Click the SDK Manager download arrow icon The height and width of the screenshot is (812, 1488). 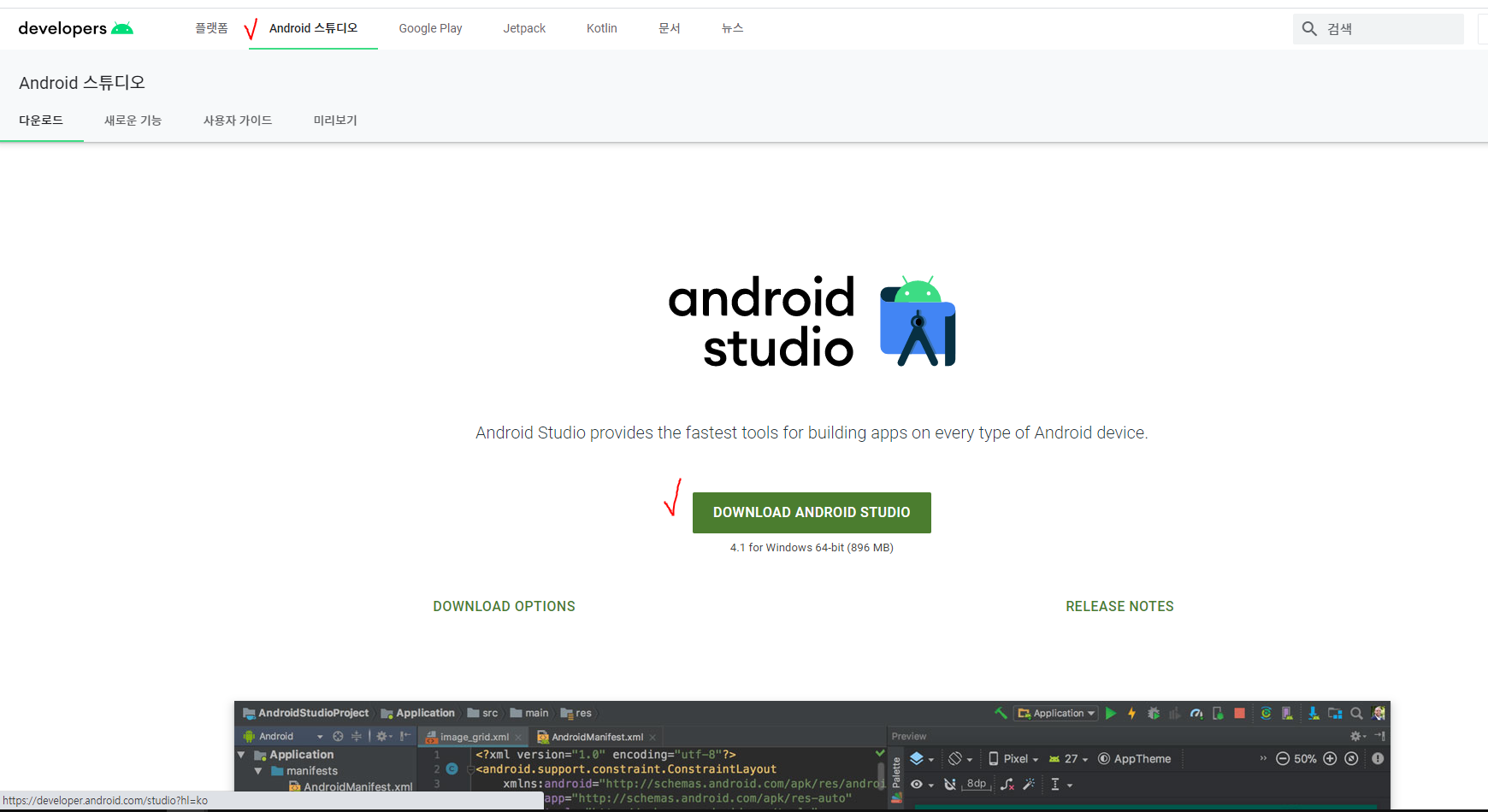1314,713
